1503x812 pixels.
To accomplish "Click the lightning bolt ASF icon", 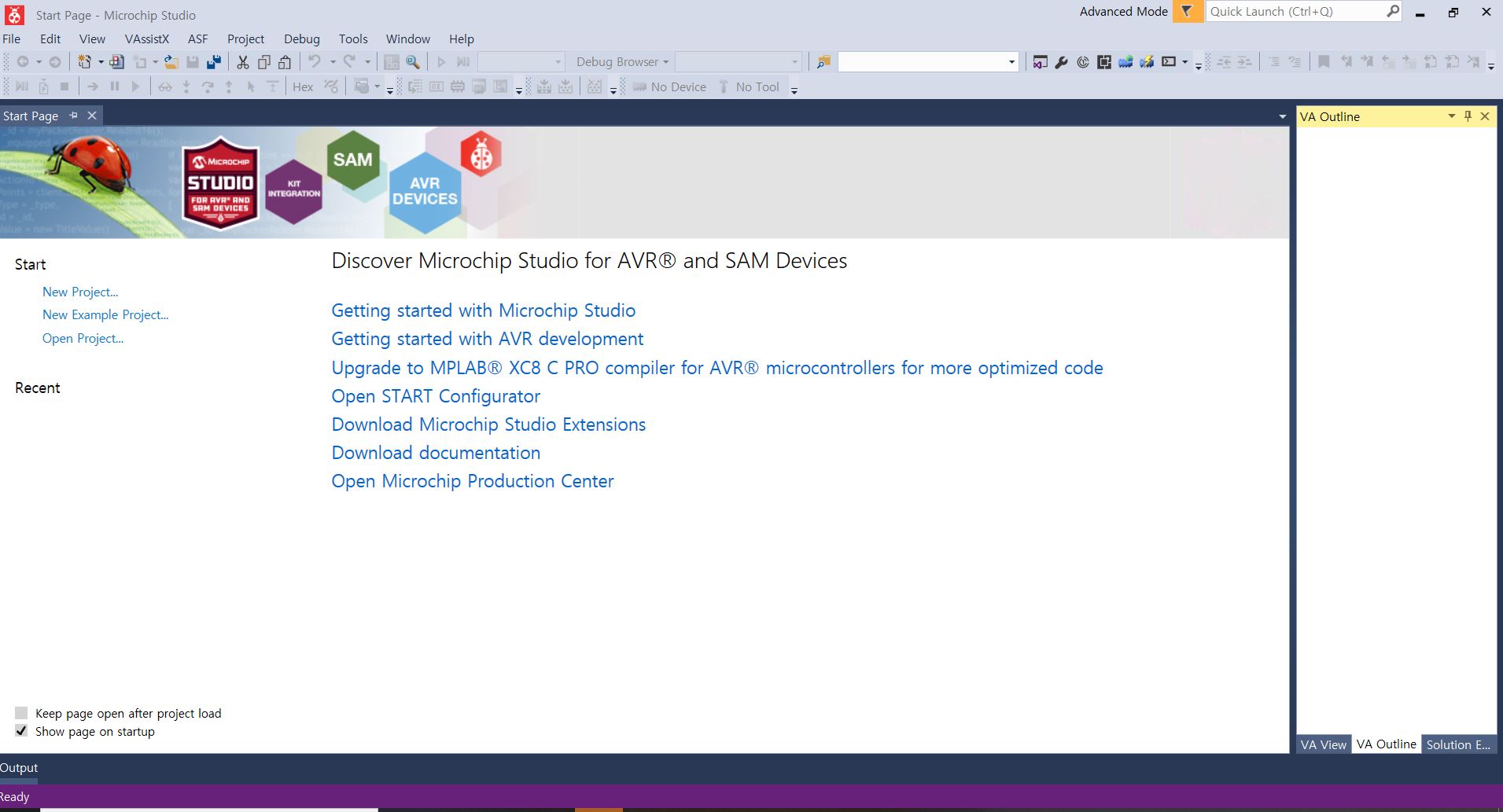I will pyautogui.click(x=1147, y=62).
